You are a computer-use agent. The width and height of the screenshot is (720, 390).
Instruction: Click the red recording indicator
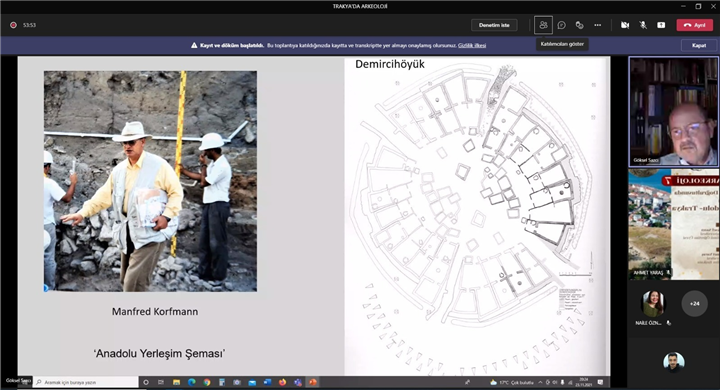(13, 25)
